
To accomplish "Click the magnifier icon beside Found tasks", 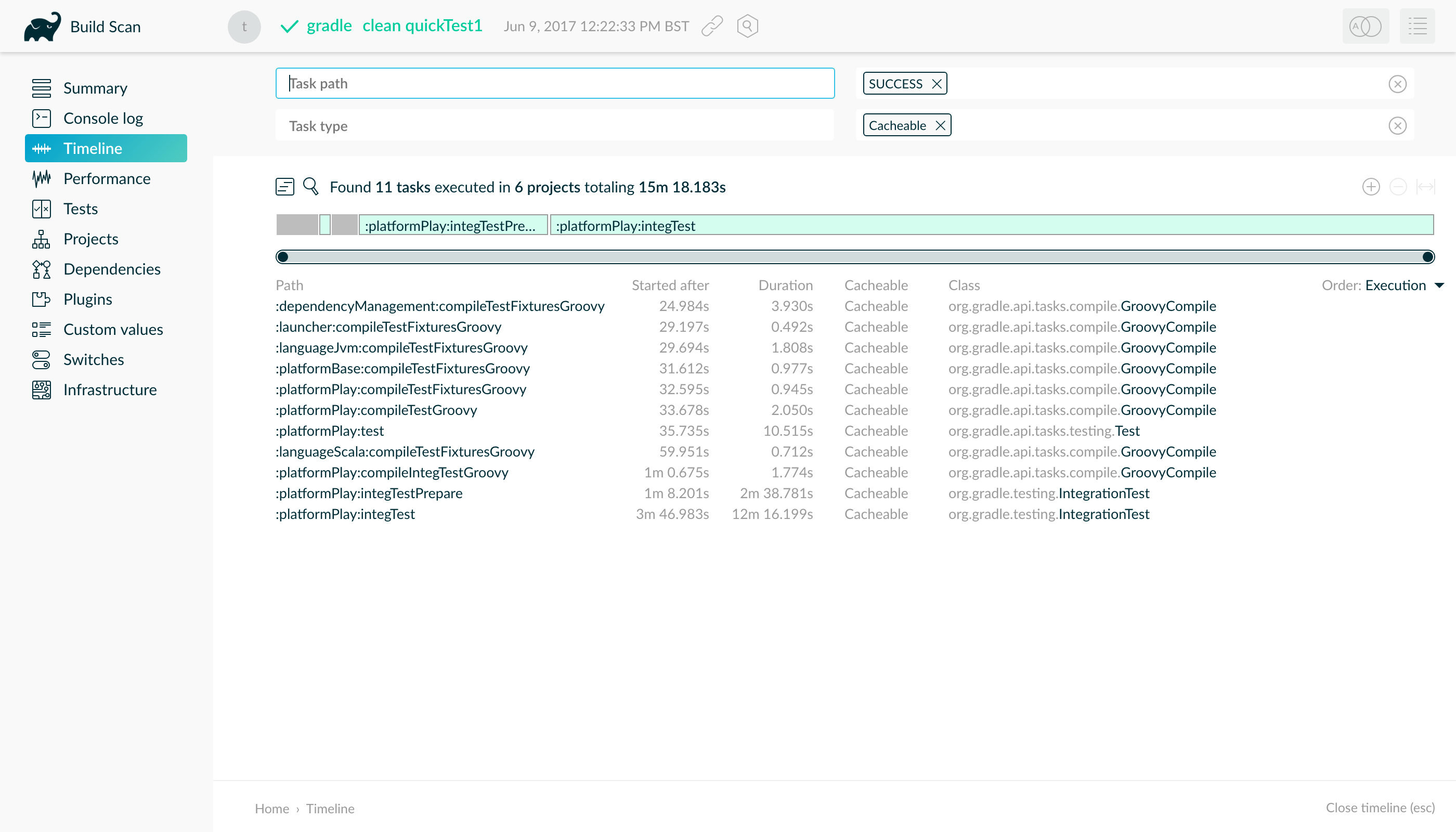I will click(x=311, y=186).
